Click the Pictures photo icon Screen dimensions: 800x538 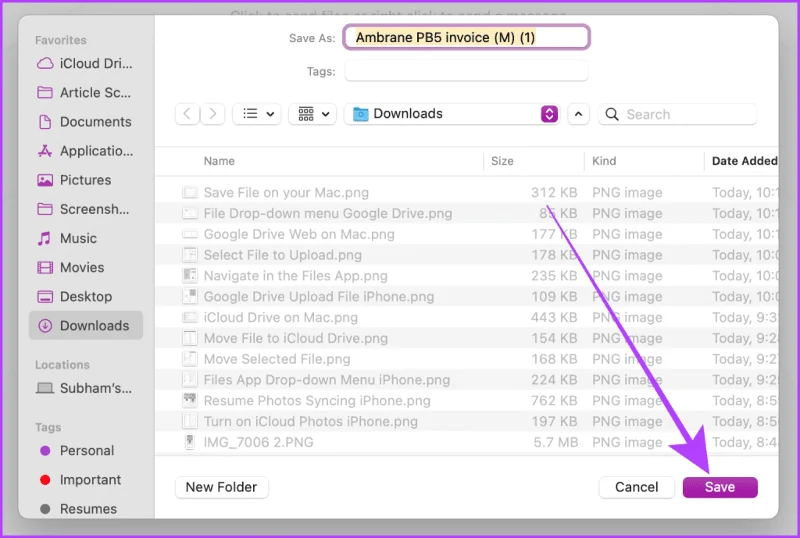[45, 180]
